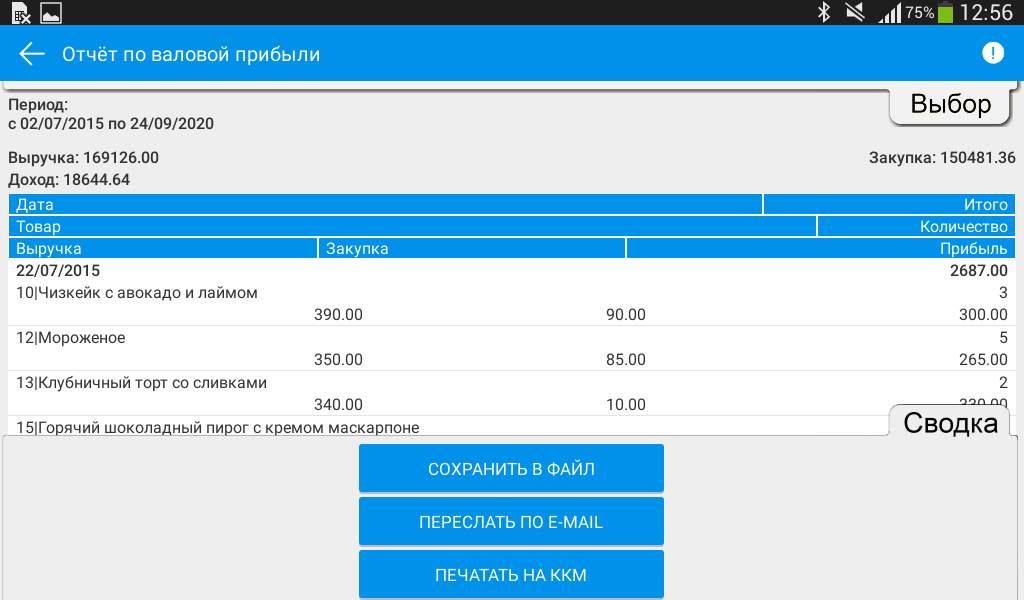Image resolution: width=1024 pixels, height=600 pixels.
Task: Tap the Прибыль column header
Action: (818, 248)
